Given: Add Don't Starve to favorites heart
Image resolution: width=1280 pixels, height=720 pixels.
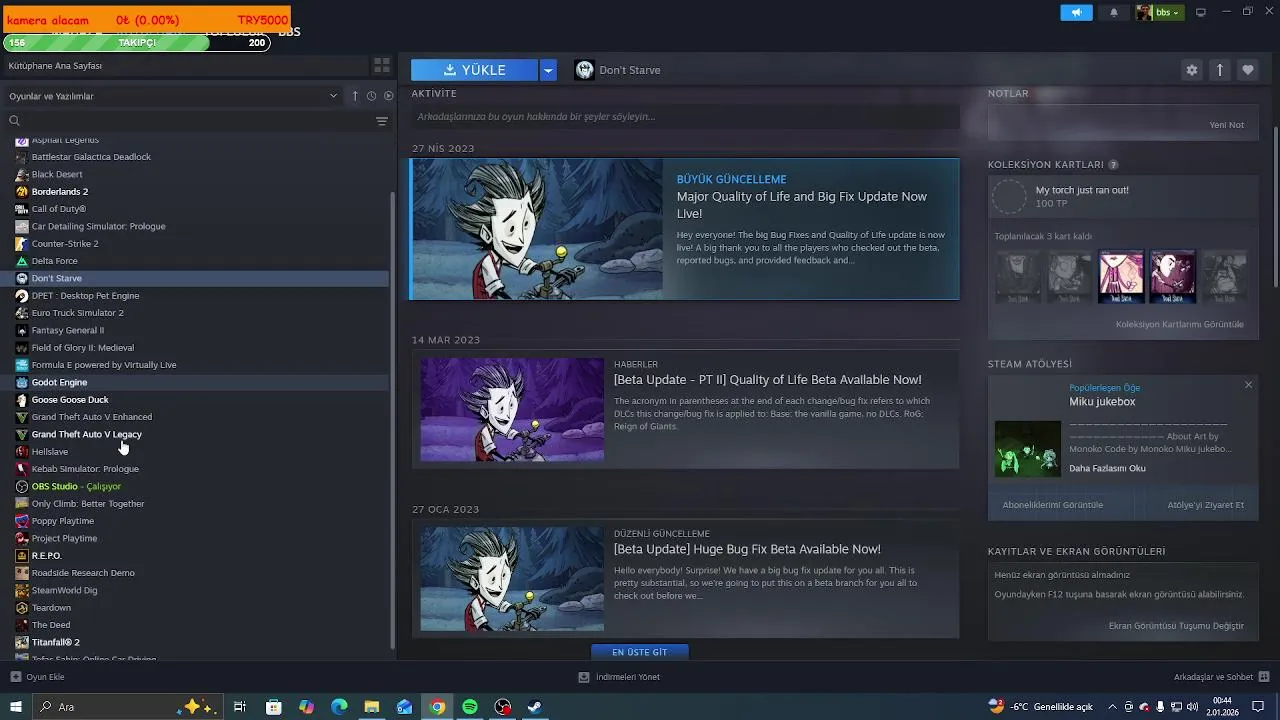Looking at the screenshot, I should [x=1247, y=70].
